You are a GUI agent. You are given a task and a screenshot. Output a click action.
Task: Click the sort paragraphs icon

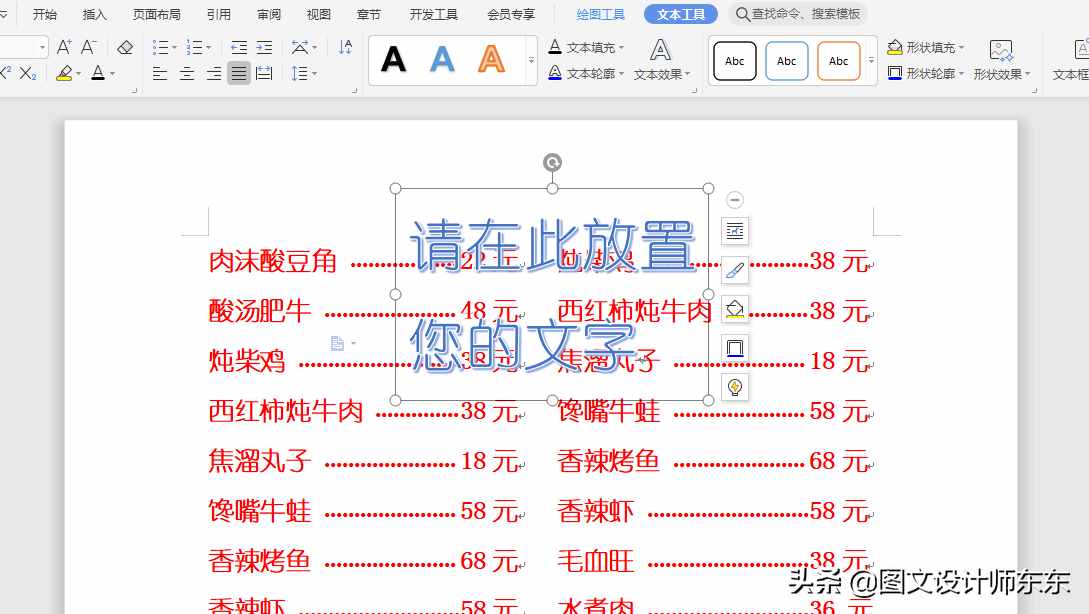345,48
